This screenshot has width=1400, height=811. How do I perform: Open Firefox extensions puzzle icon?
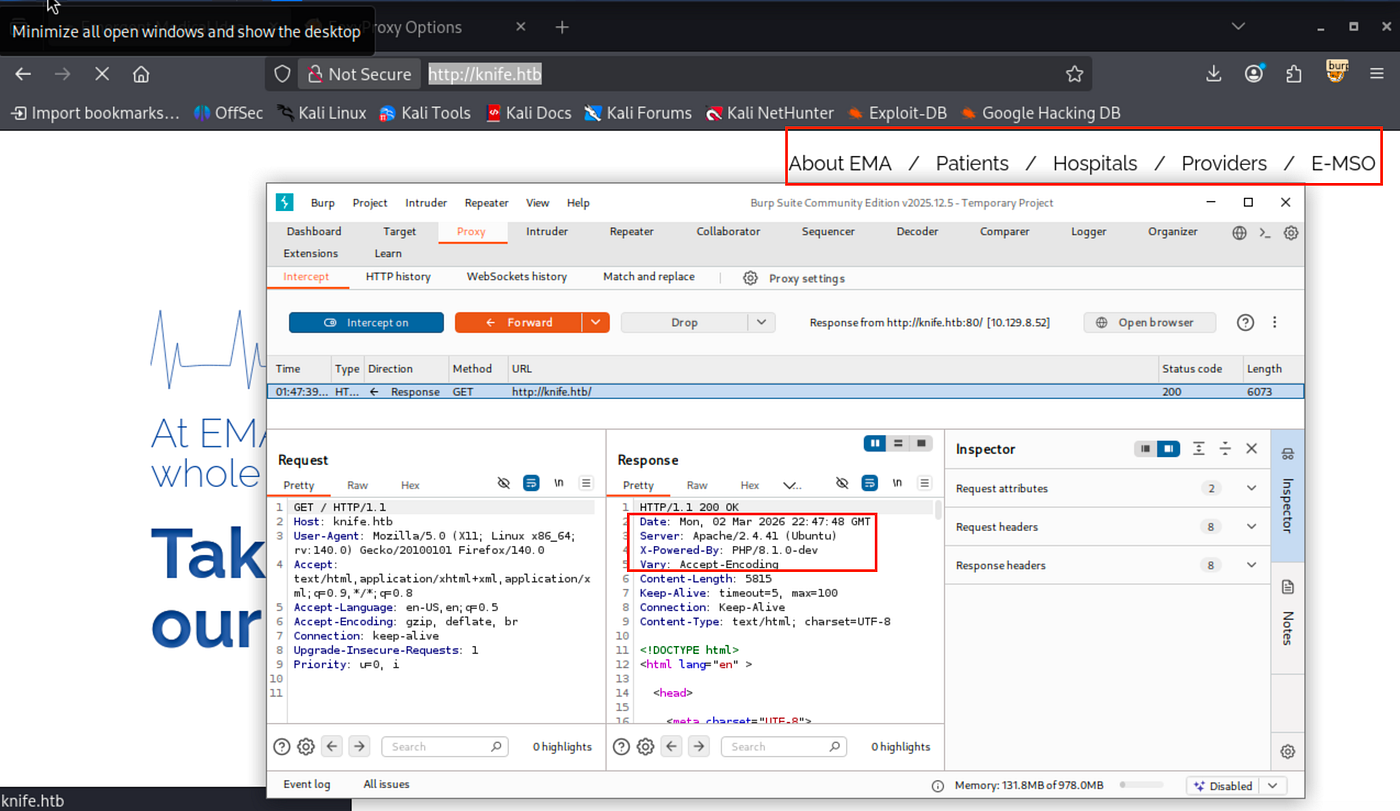(1294, 74)
